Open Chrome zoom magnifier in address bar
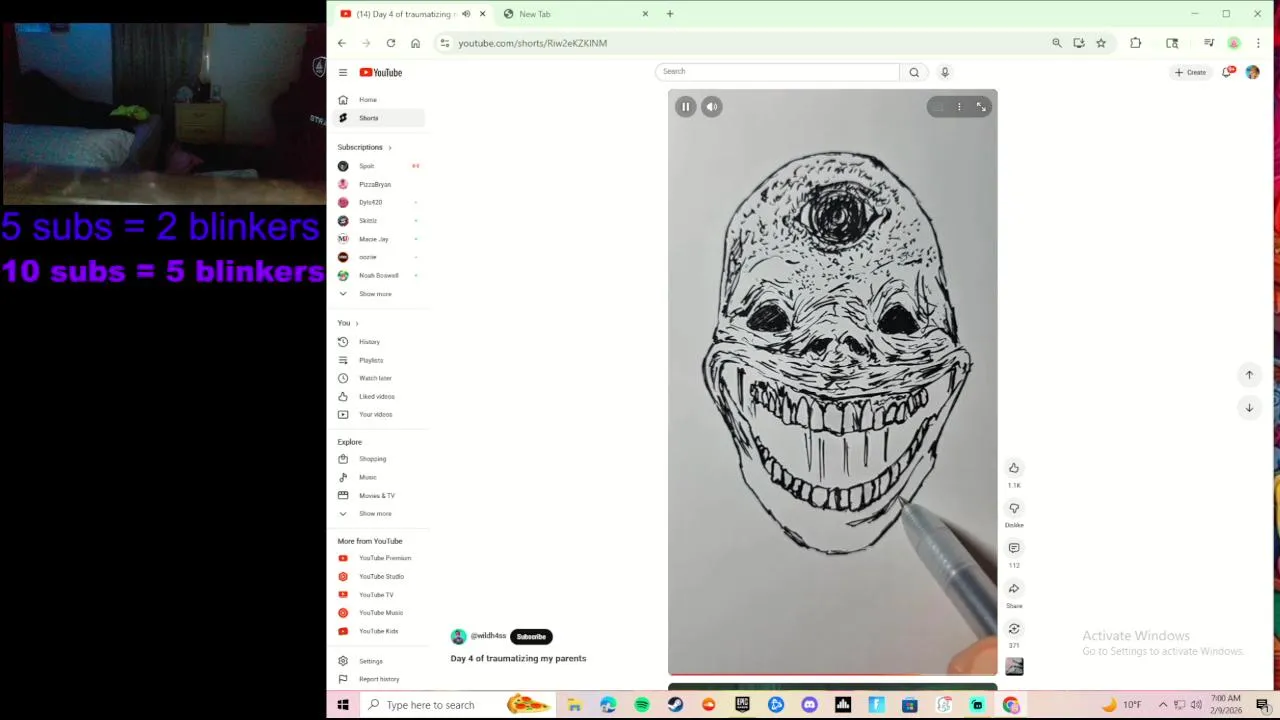This screenshot has width=1280, height=720. click(x=1056, y=43)
